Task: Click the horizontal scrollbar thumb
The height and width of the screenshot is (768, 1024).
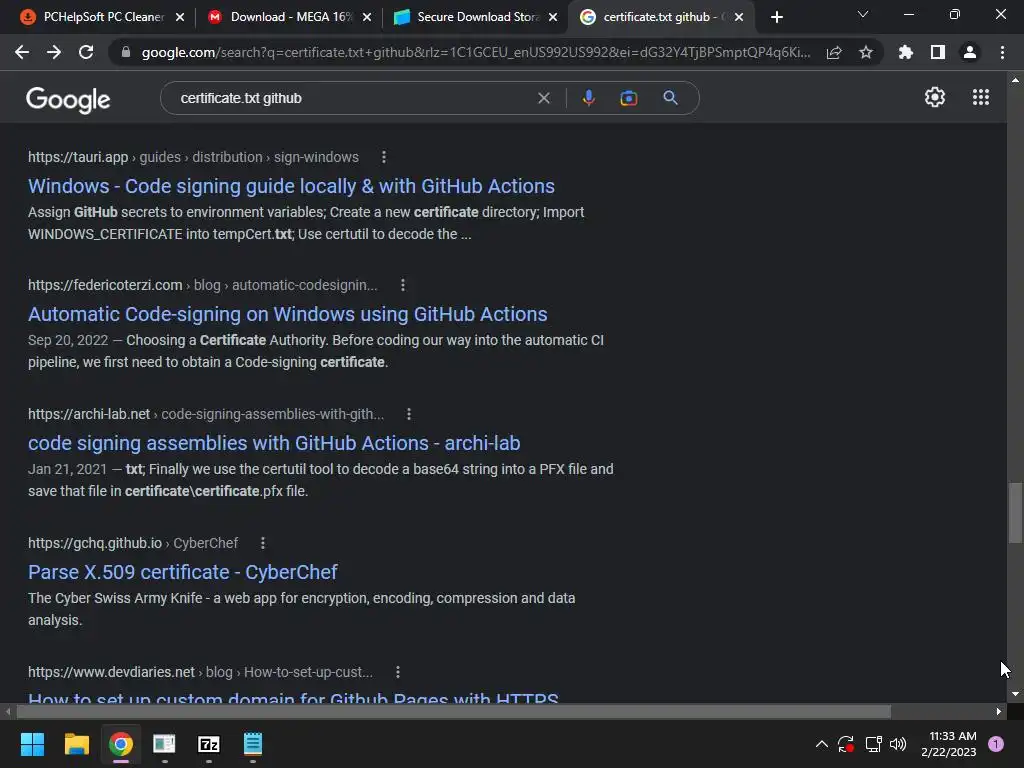Action: [453, 712]
